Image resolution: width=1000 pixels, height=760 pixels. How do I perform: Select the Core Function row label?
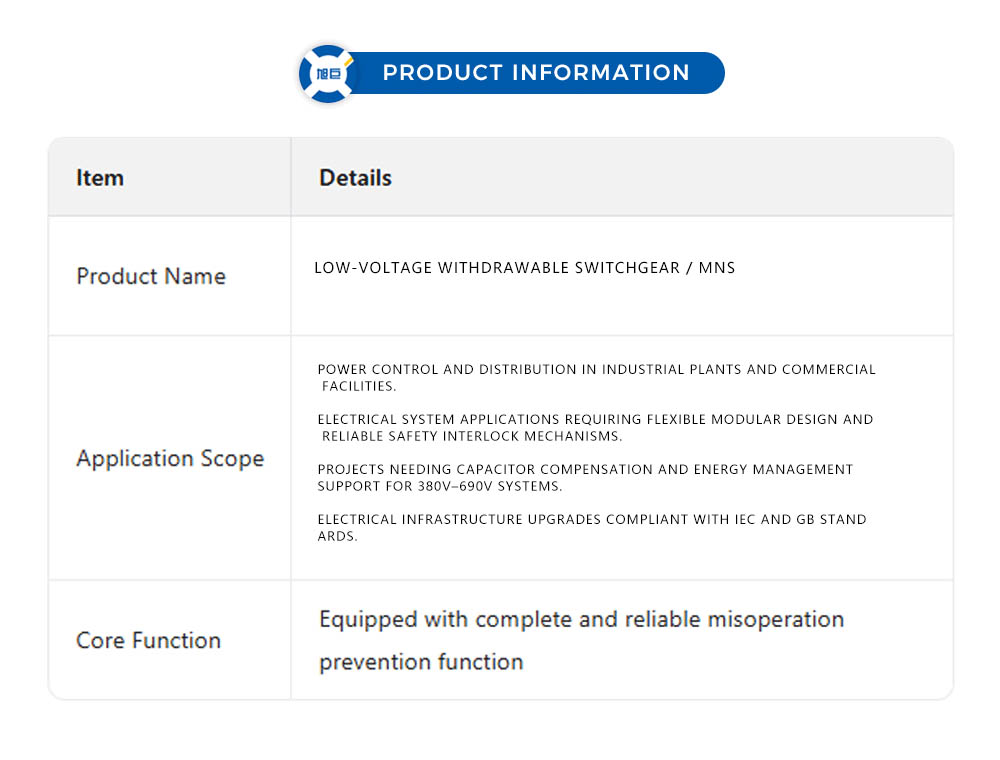(148, 640)
